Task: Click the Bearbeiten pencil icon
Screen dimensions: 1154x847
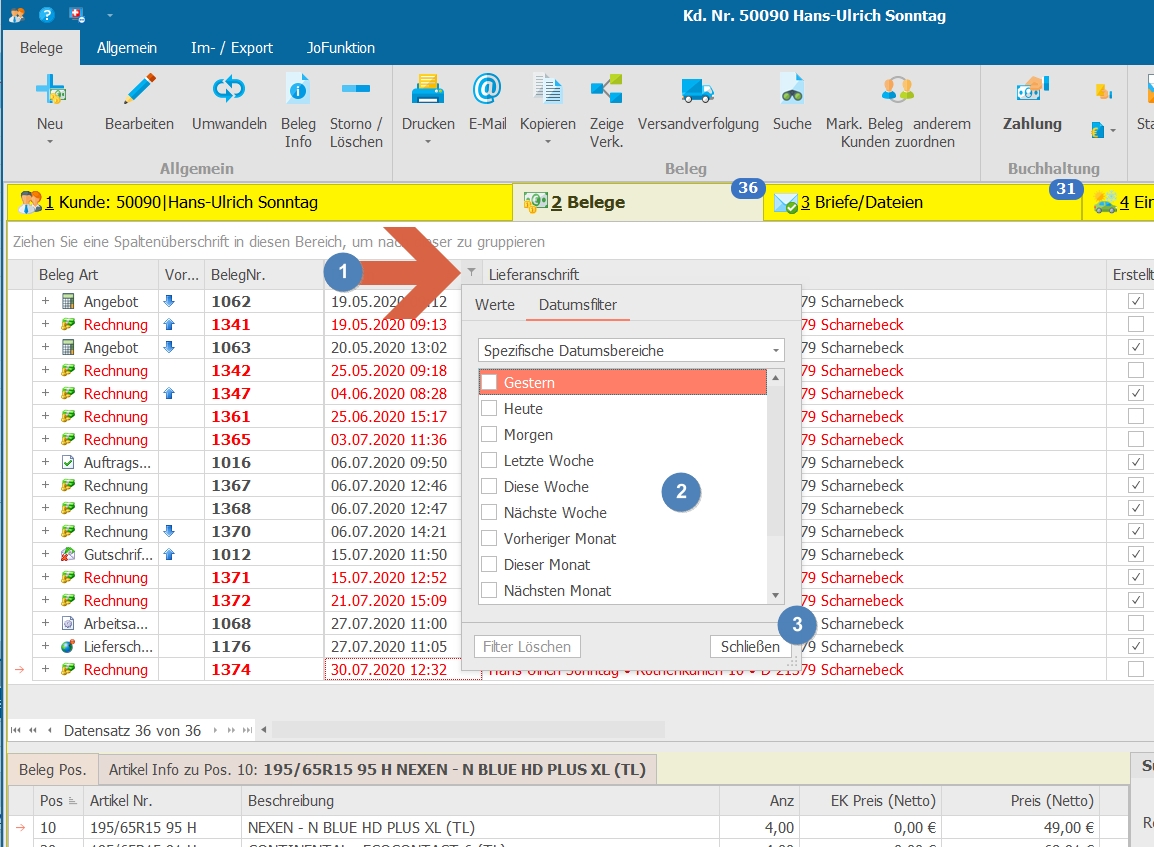Action: (x=139, y=89)
